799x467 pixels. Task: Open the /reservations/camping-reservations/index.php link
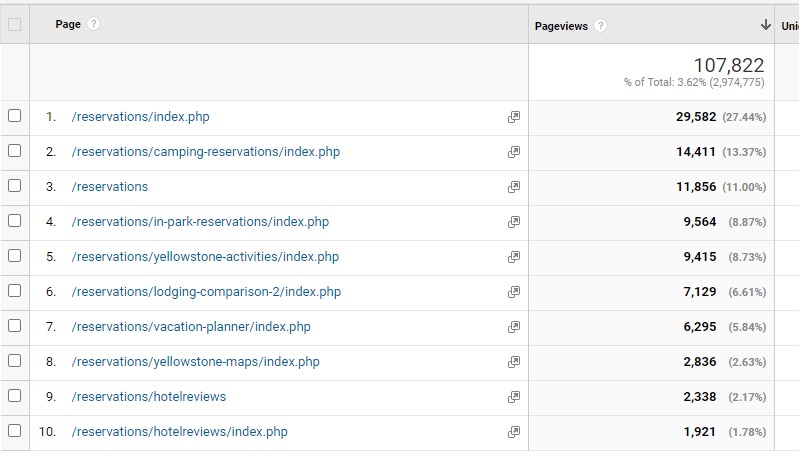205,152
